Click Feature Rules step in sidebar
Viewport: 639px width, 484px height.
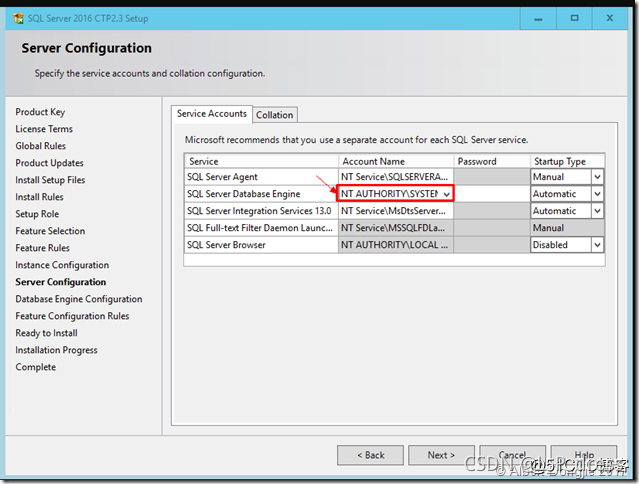coord(42,248)
